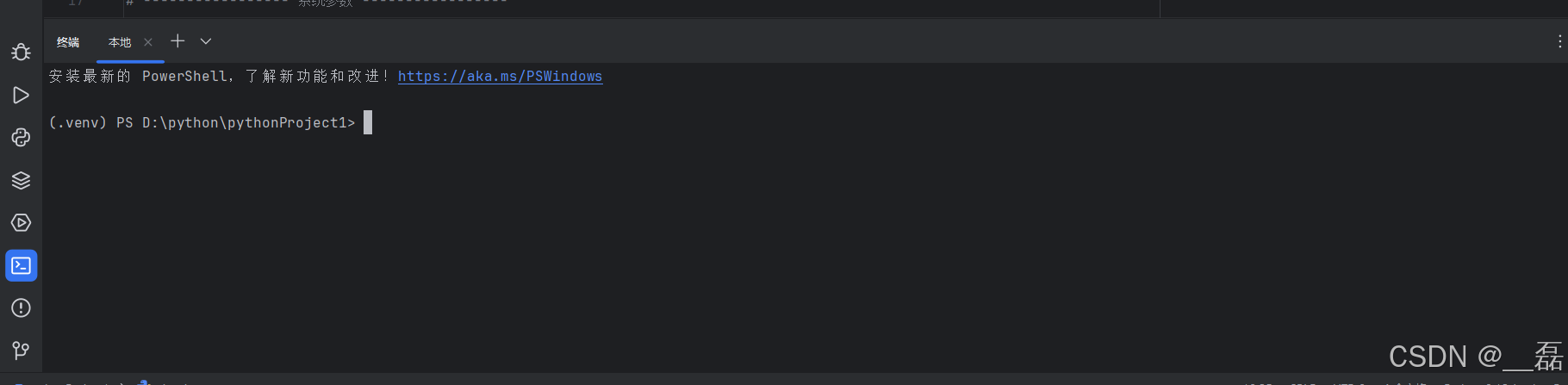This screenshot has width=1568, height=385.
Task: Click the D:\python\pythonProject1 prompt path
Action: [x=244, y=123]
